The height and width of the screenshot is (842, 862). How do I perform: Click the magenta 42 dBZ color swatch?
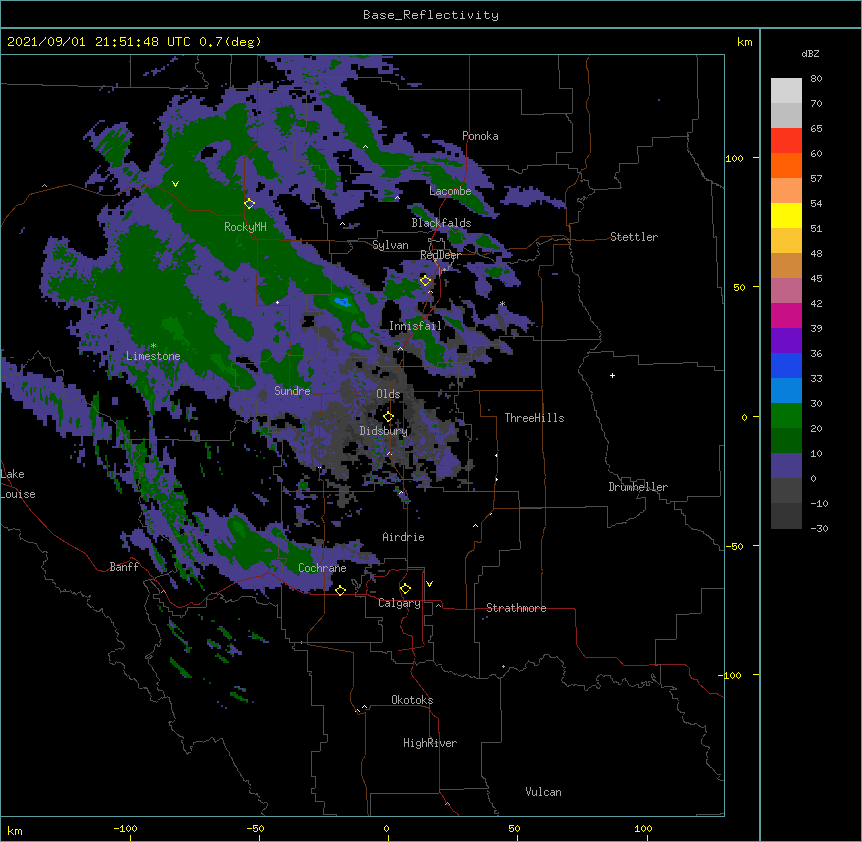click(x=786, y=315)
